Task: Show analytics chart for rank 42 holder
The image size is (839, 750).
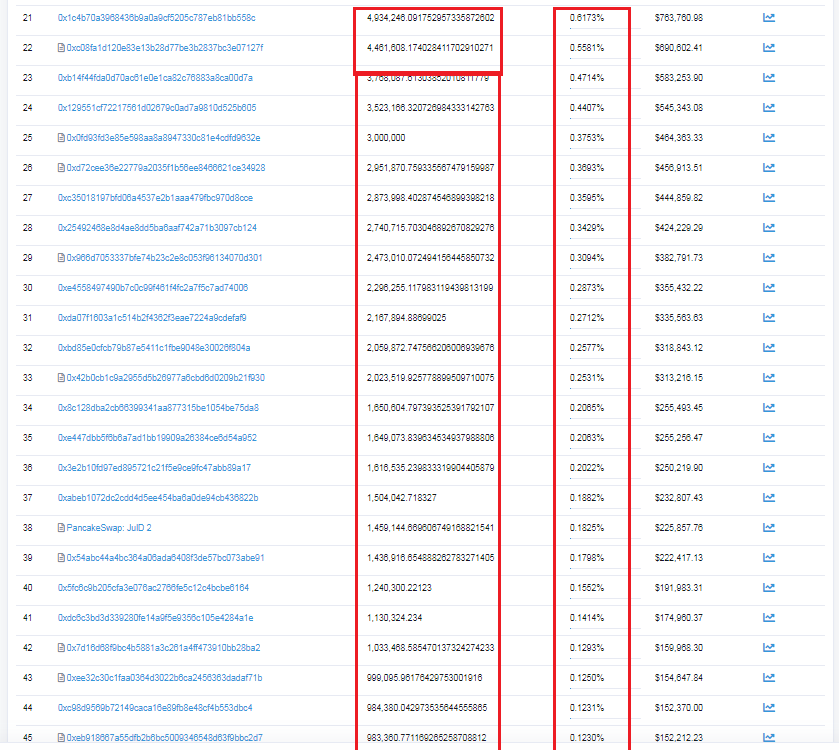Action: tap(769, 648)
